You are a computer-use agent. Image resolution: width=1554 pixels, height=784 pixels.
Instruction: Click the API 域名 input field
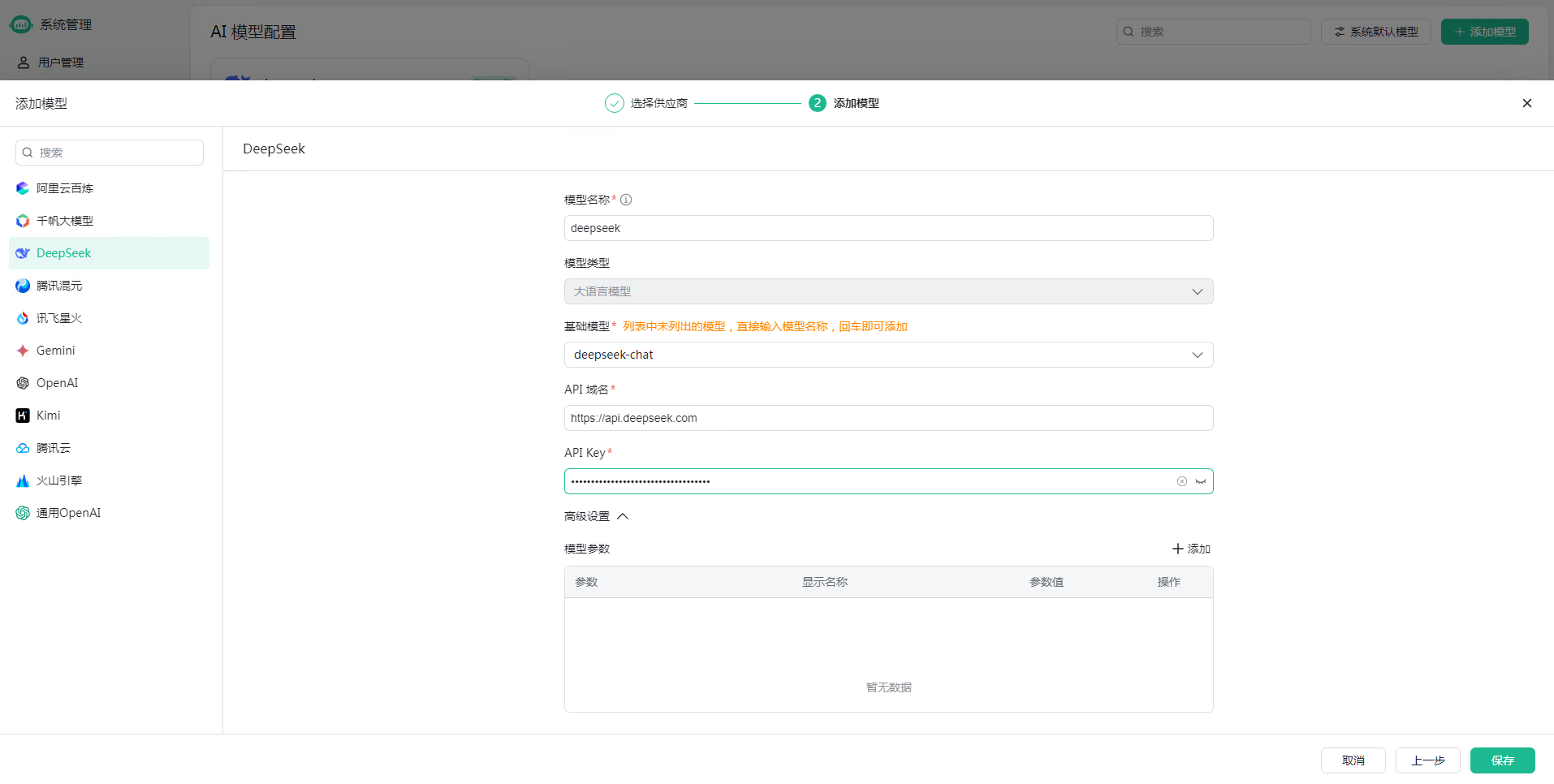888,418
